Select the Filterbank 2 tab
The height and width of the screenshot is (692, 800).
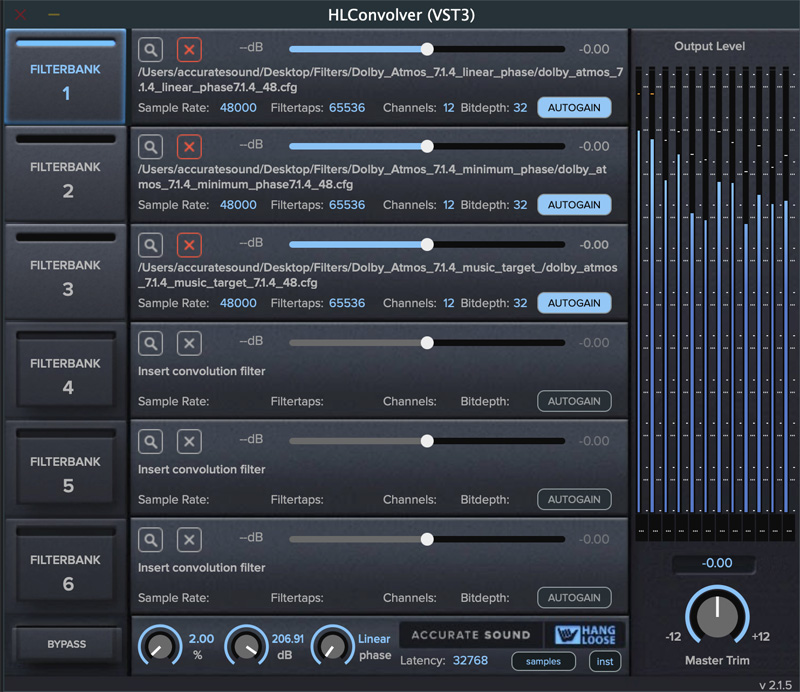(67, 178)
